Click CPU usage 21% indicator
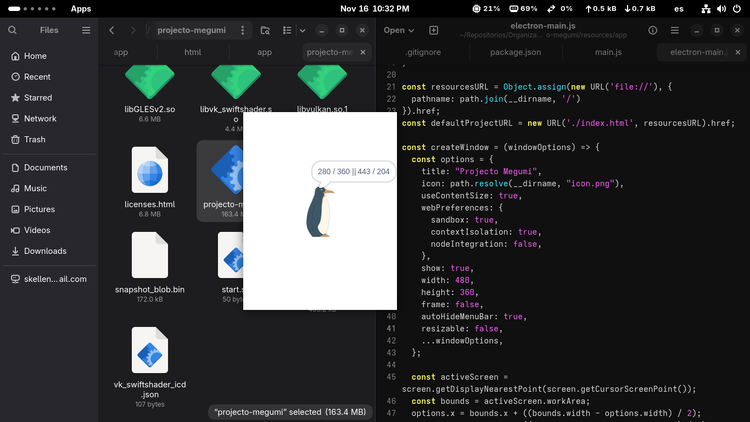750x422 pixels. click(x=486, y=9)
